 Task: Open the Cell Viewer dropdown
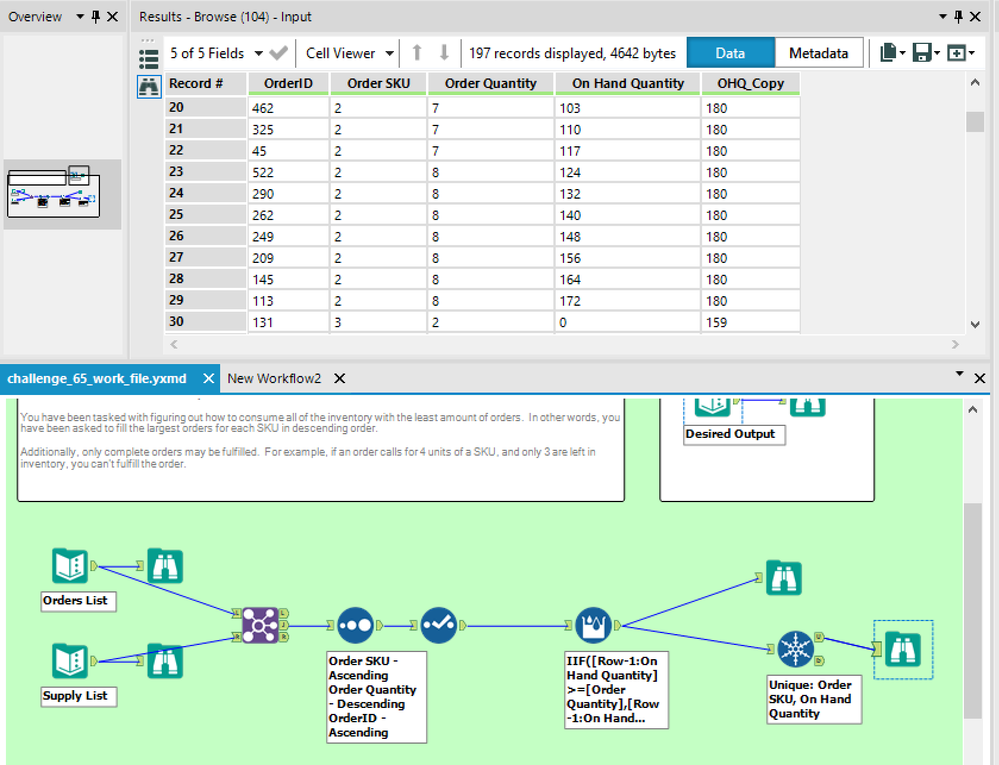[389, 54]
